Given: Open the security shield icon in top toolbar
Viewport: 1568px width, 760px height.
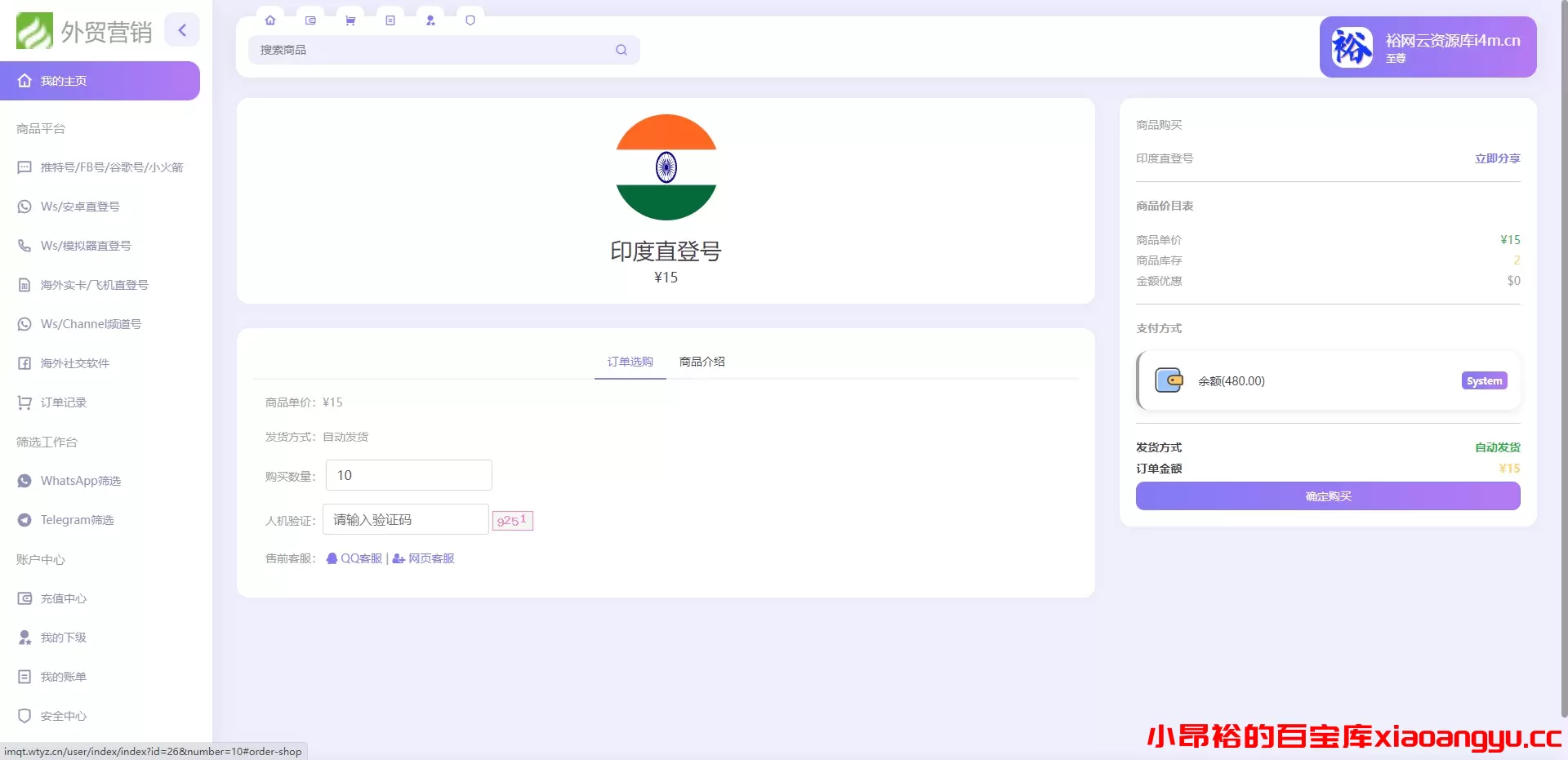Looking at the screenshot, I should pos(470,20).
